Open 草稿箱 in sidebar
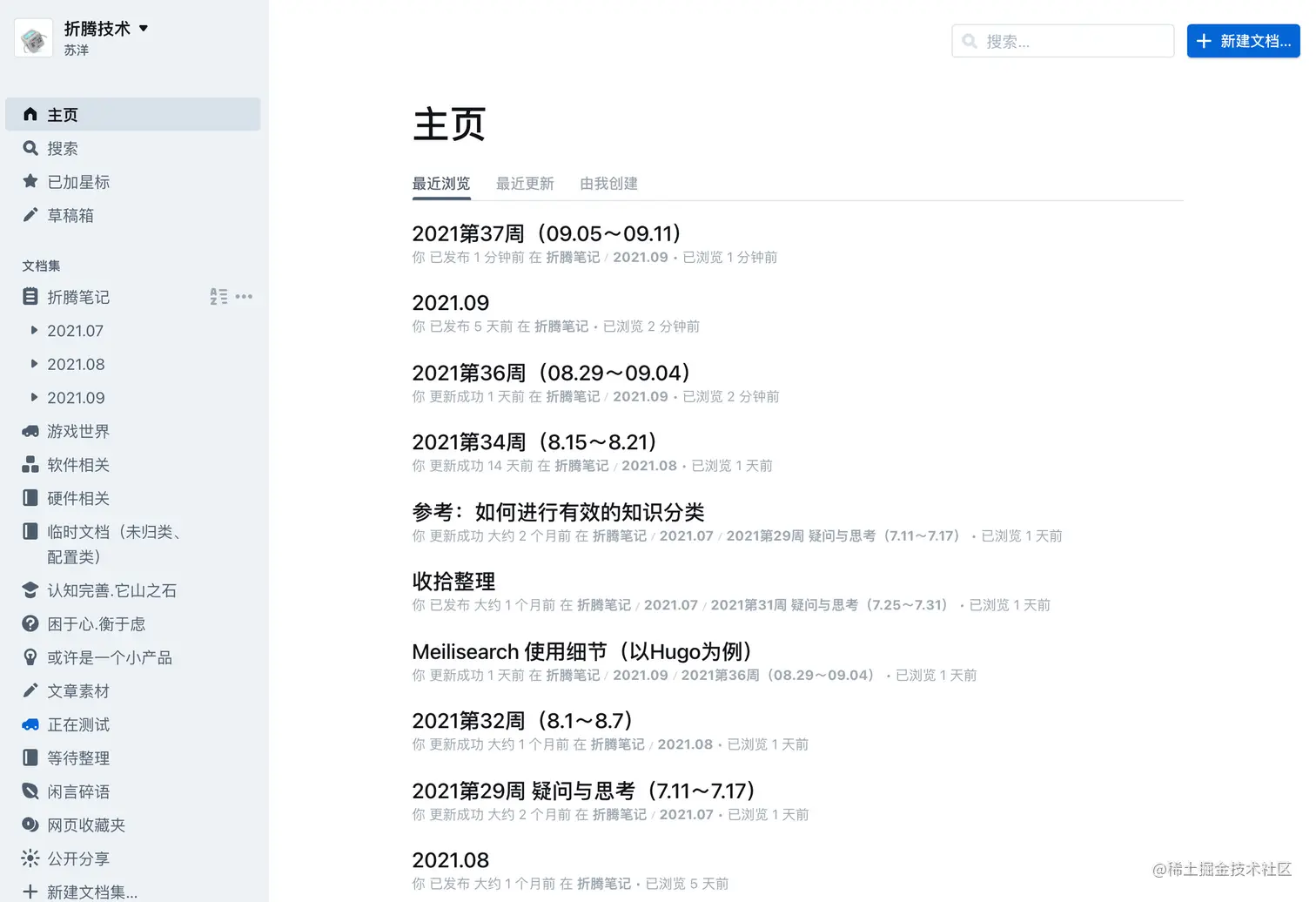This screenshot has width=1316, height=902. pyautogui.click(x=70, y=215)
